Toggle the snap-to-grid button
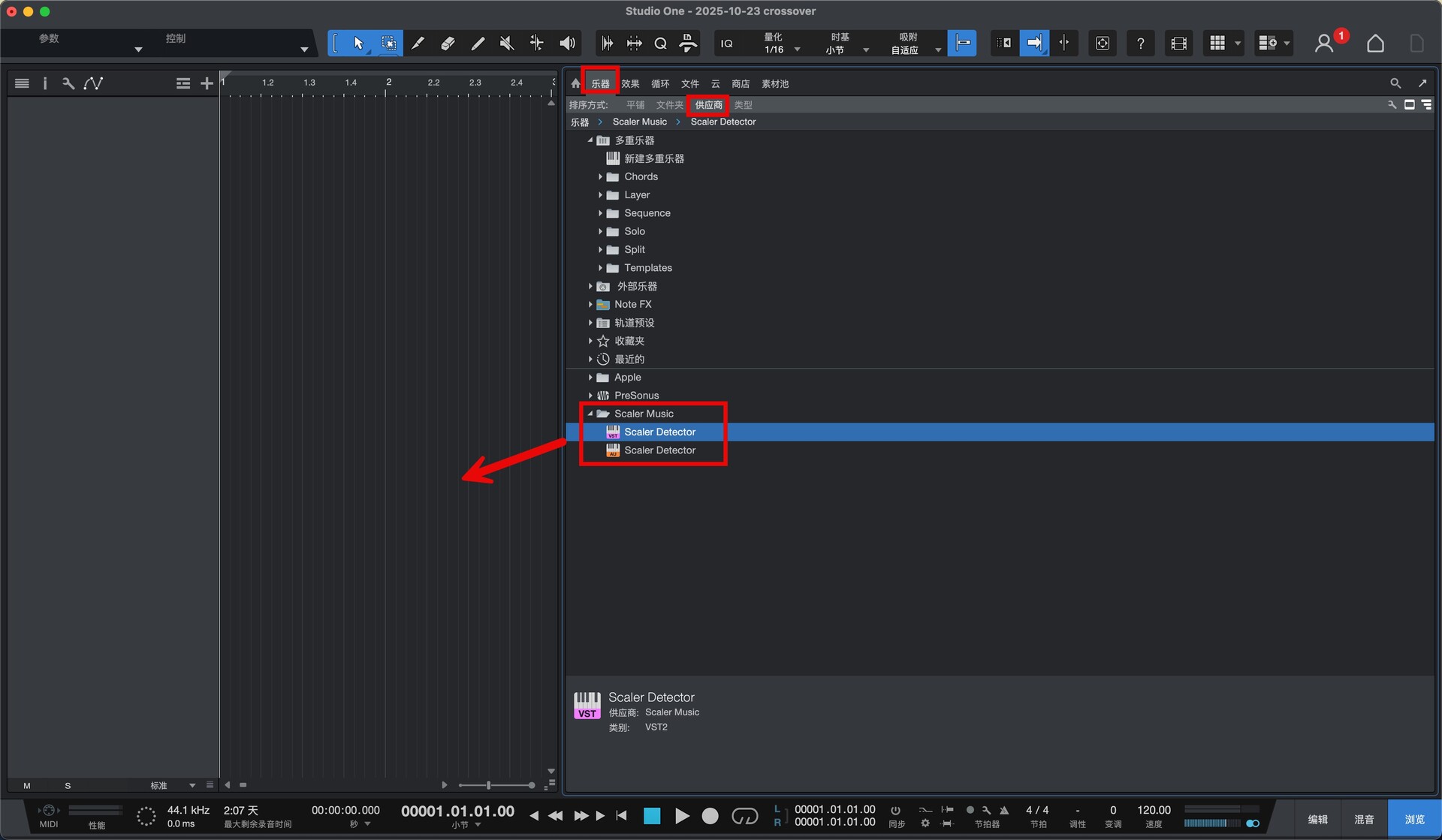This screenshot has width=1442, height=840. pyautogui.click(x=962, y=44)
